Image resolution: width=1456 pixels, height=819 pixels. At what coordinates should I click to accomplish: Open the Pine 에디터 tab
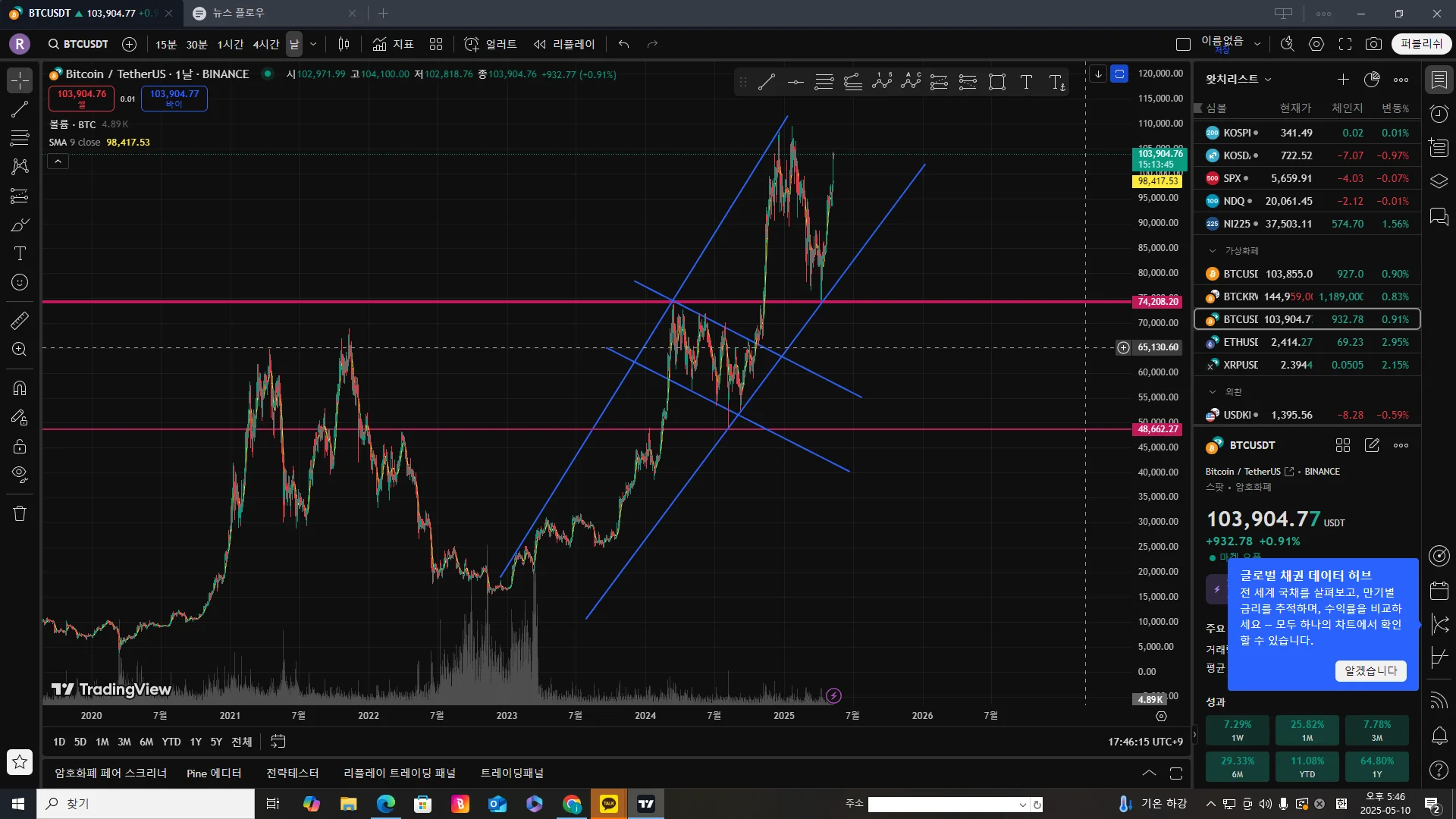pos(214,773)
